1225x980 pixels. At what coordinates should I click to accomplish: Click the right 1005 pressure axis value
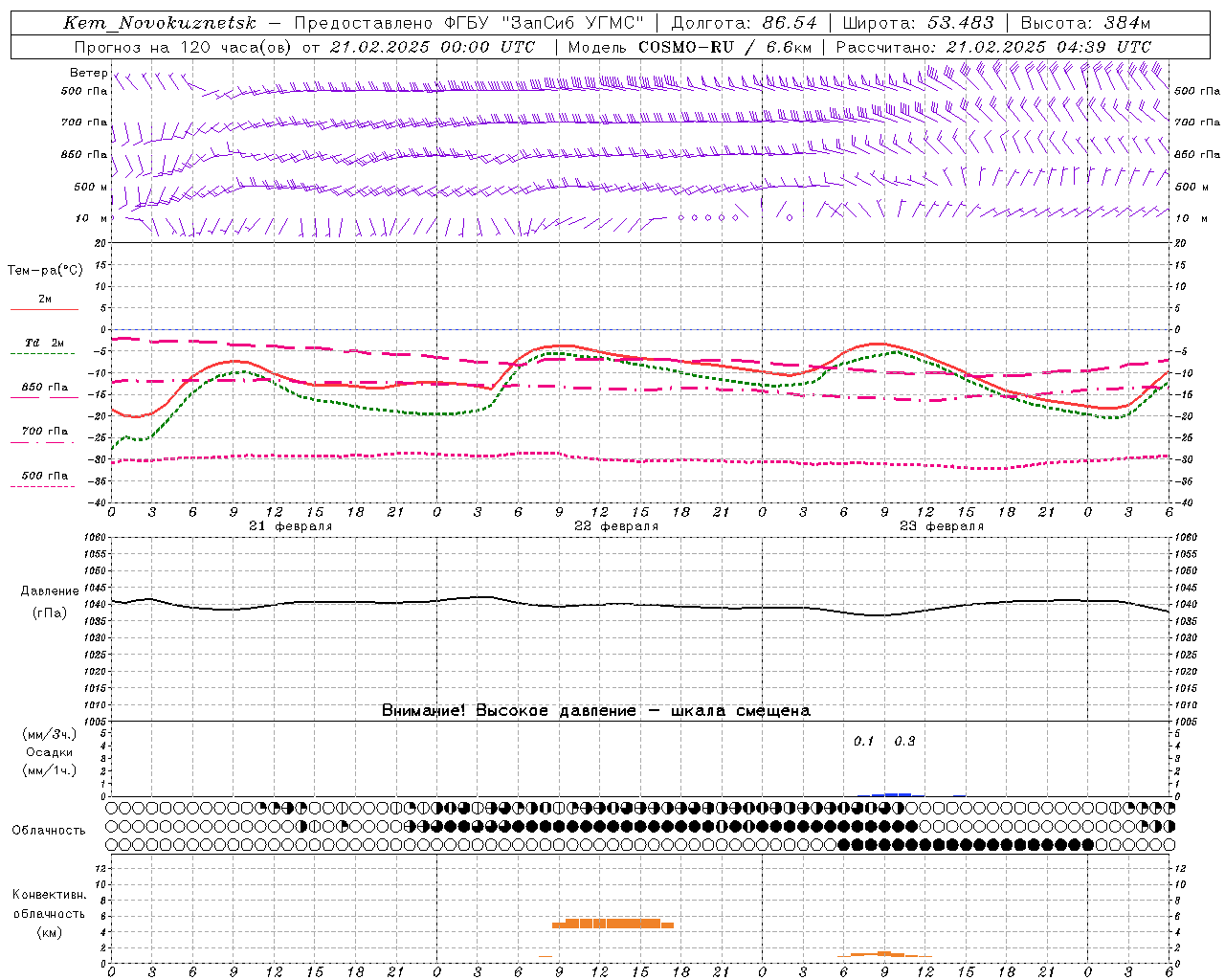click(x=1186, y=722)
